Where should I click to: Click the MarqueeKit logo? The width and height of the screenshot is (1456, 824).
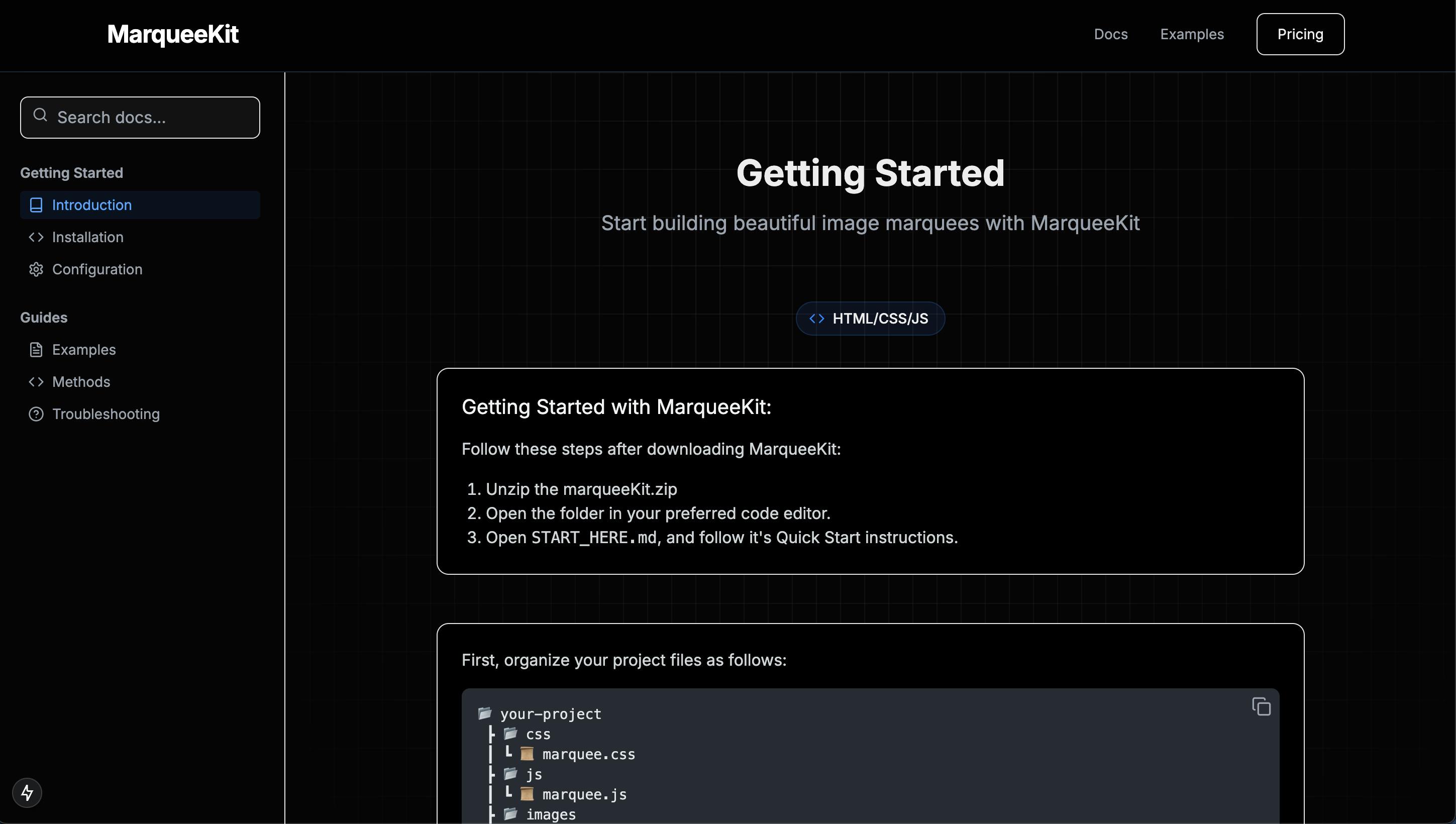click(x=173, y=35)
